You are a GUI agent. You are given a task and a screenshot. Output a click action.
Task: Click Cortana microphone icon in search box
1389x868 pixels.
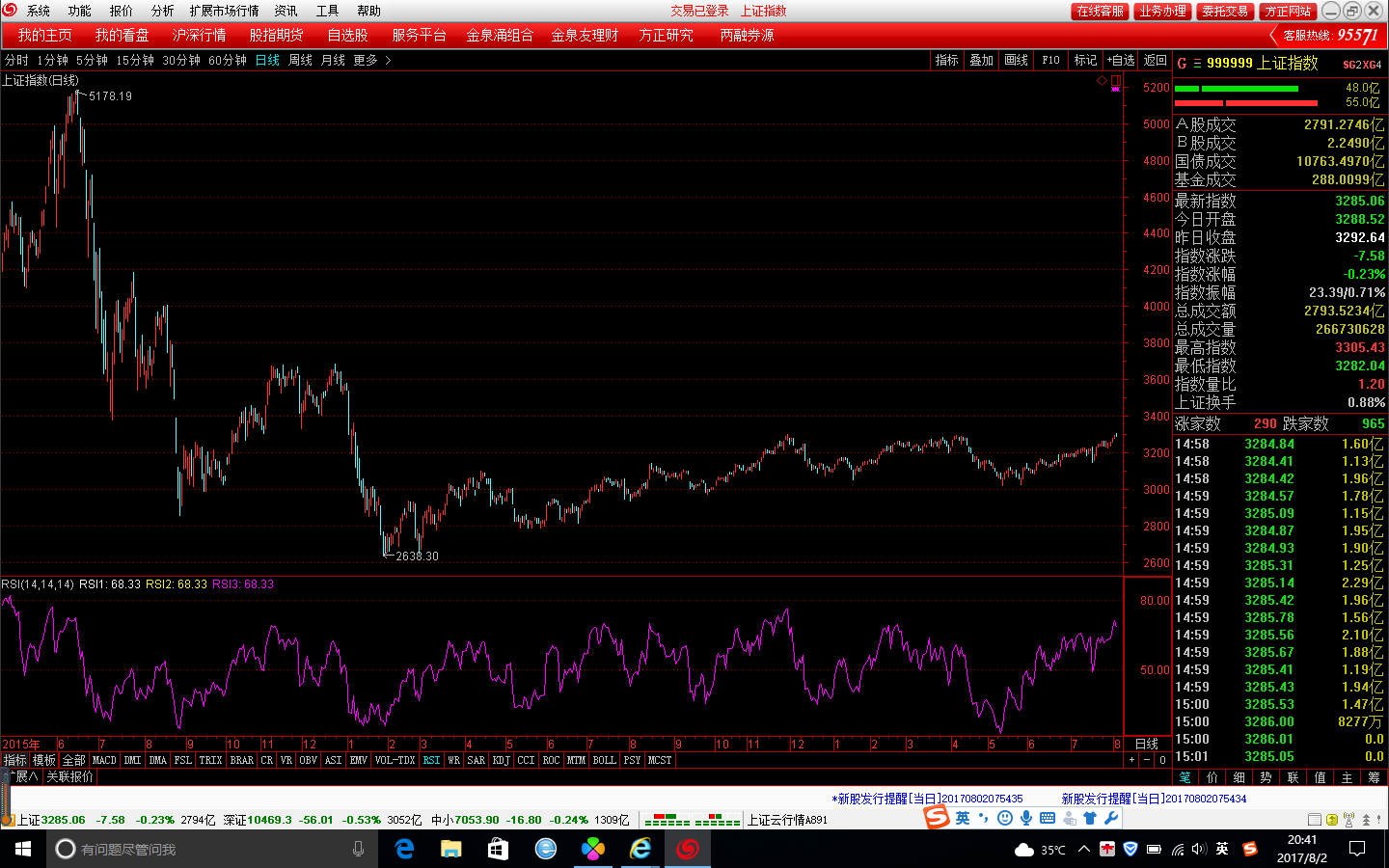point(358,849)
